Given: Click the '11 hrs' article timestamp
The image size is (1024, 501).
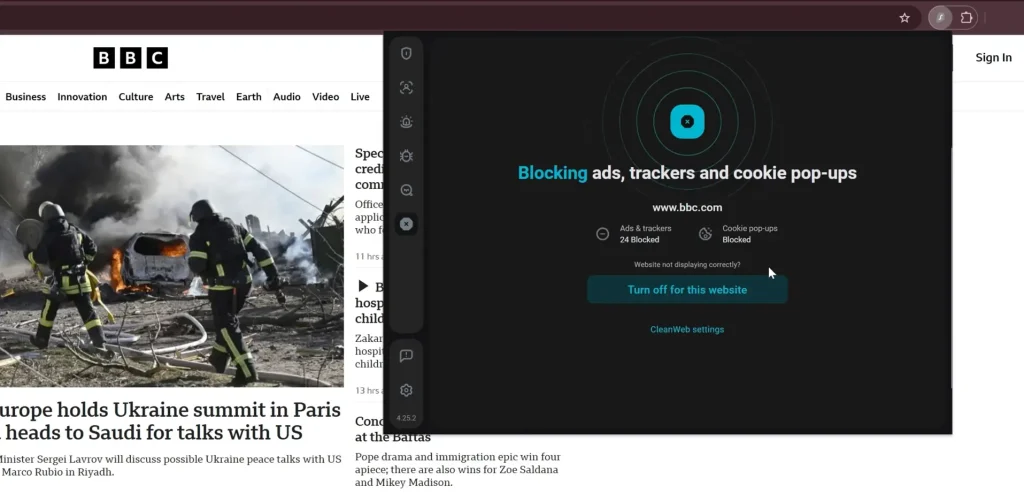Looking at the screenshot, I should [368, 257].
